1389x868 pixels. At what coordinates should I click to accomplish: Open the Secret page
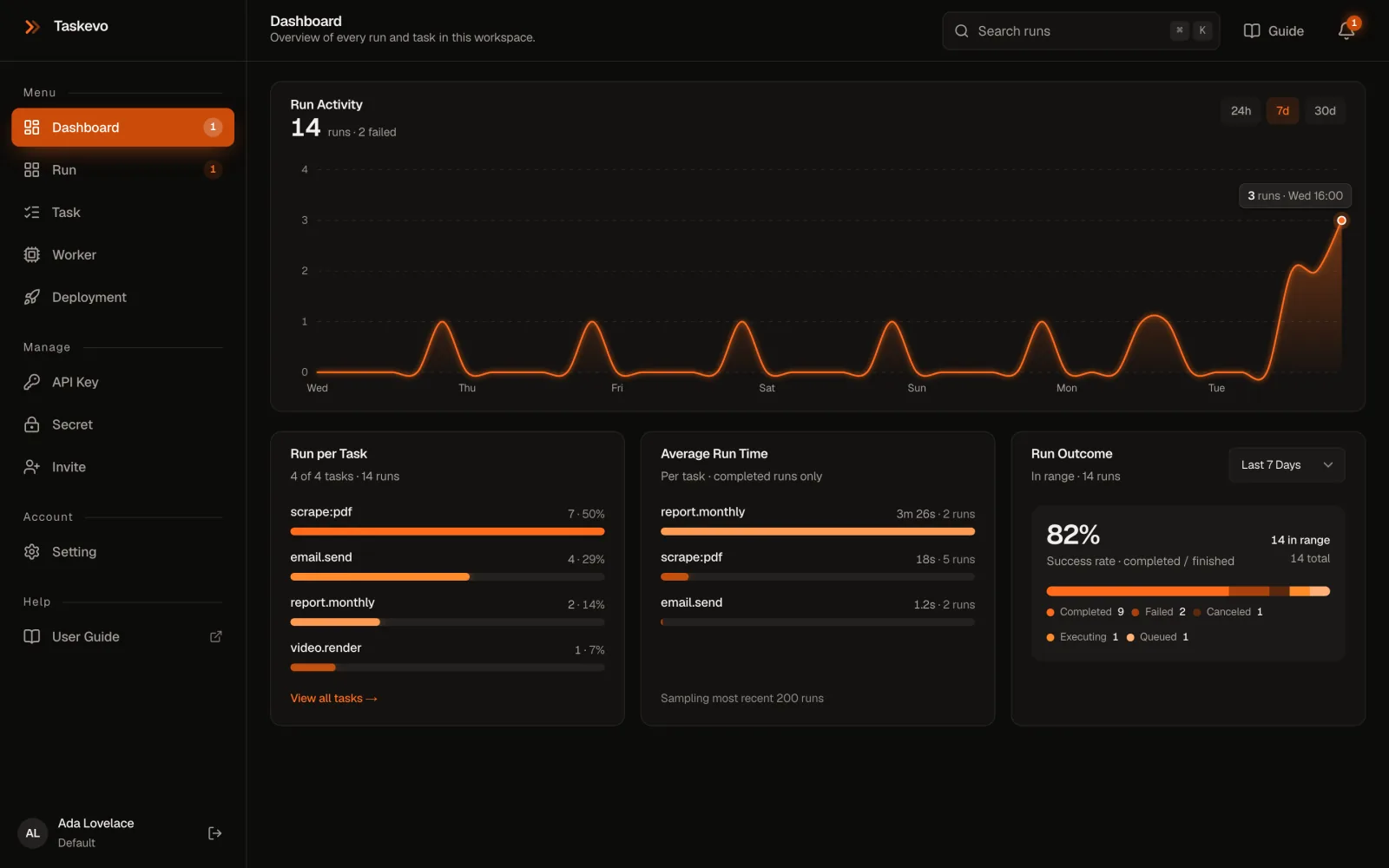[122, 424]
